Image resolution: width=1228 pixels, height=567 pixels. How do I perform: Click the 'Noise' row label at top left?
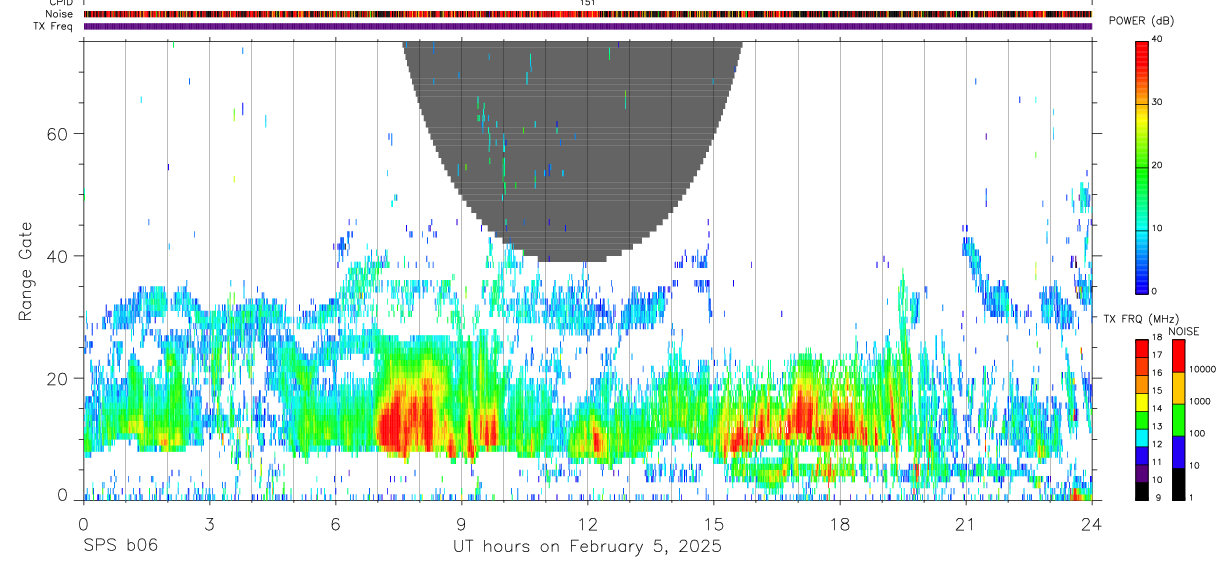60,14
